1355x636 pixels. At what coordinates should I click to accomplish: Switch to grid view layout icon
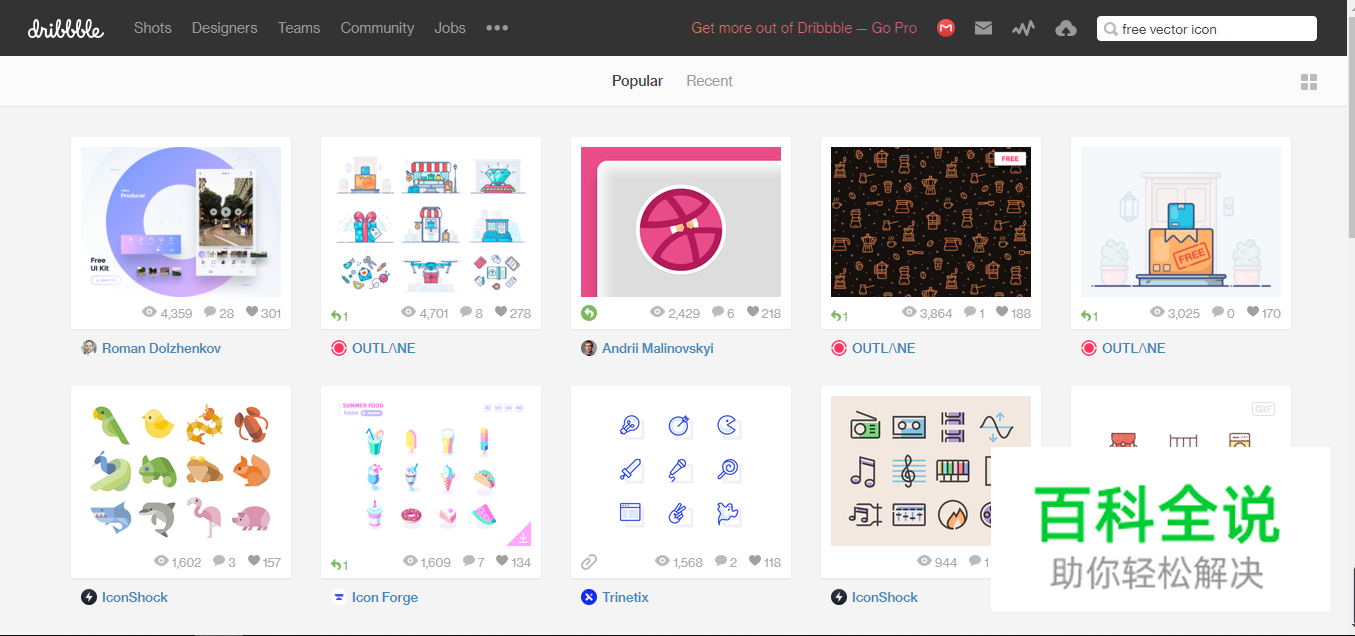1308,82
